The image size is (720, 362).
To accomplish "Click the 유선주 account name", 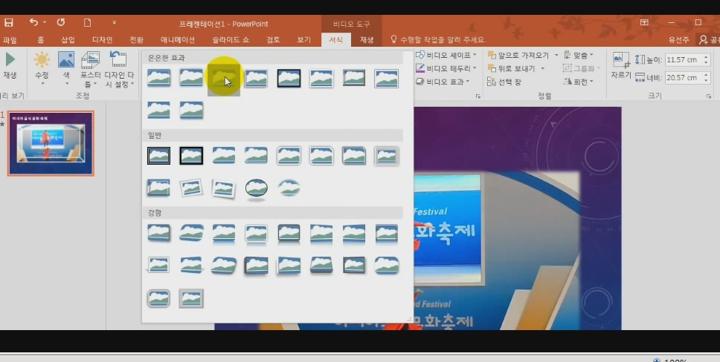I will pyautogui.click(x=679, y=40).
